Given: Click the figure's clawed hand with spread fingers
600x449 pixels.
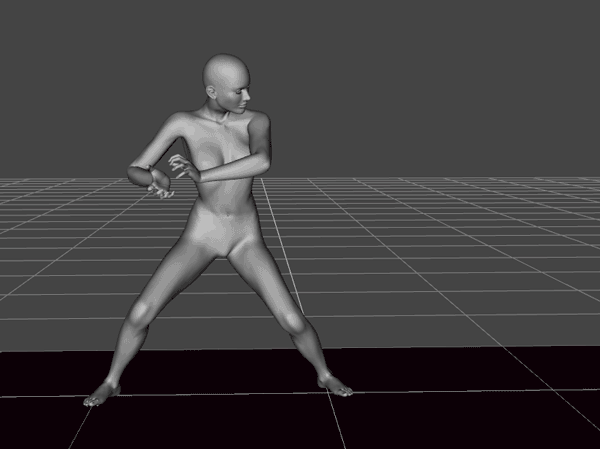Looking at the screenshot, I should pyautogui.click(x=183, y=167).
